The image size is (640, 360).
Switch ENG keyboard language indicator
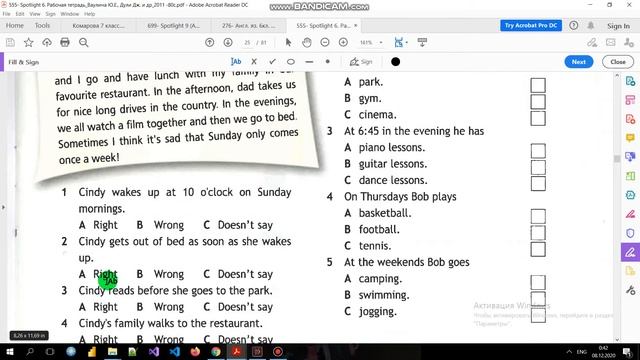click(x=581, y=351)
